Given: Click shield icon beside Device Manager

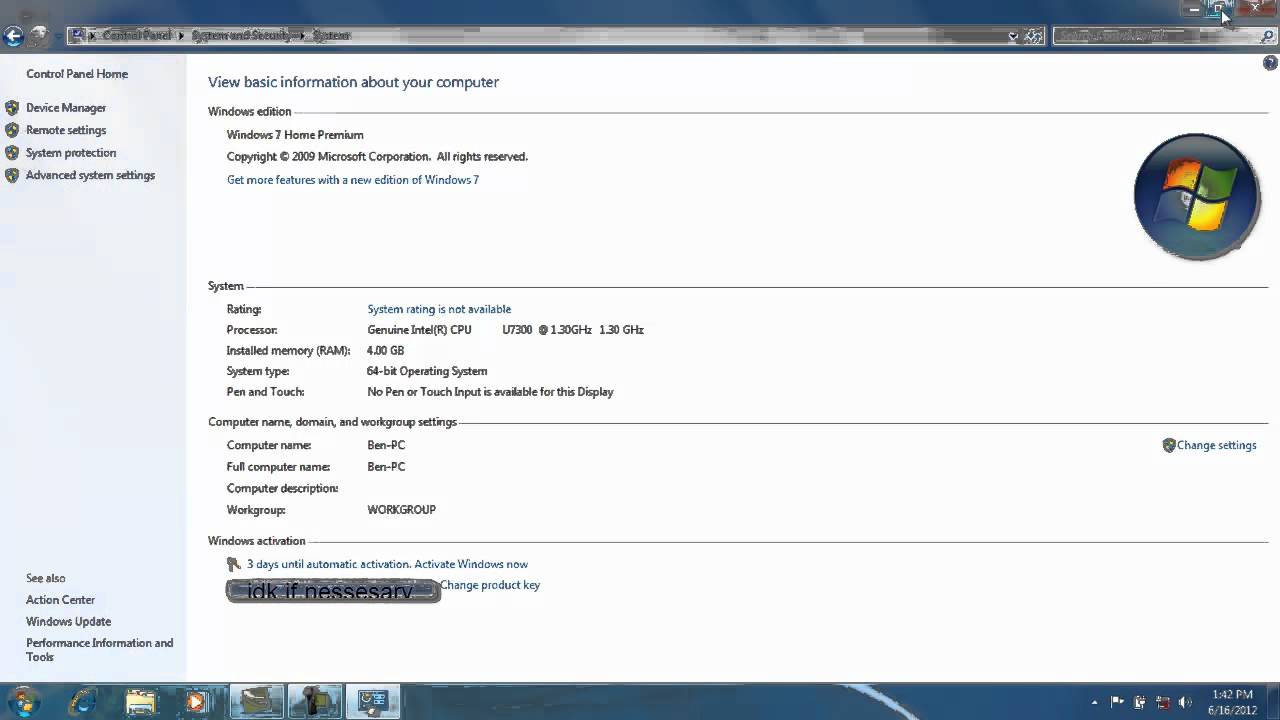Looking at the screenshot, I should click(12, 108).
